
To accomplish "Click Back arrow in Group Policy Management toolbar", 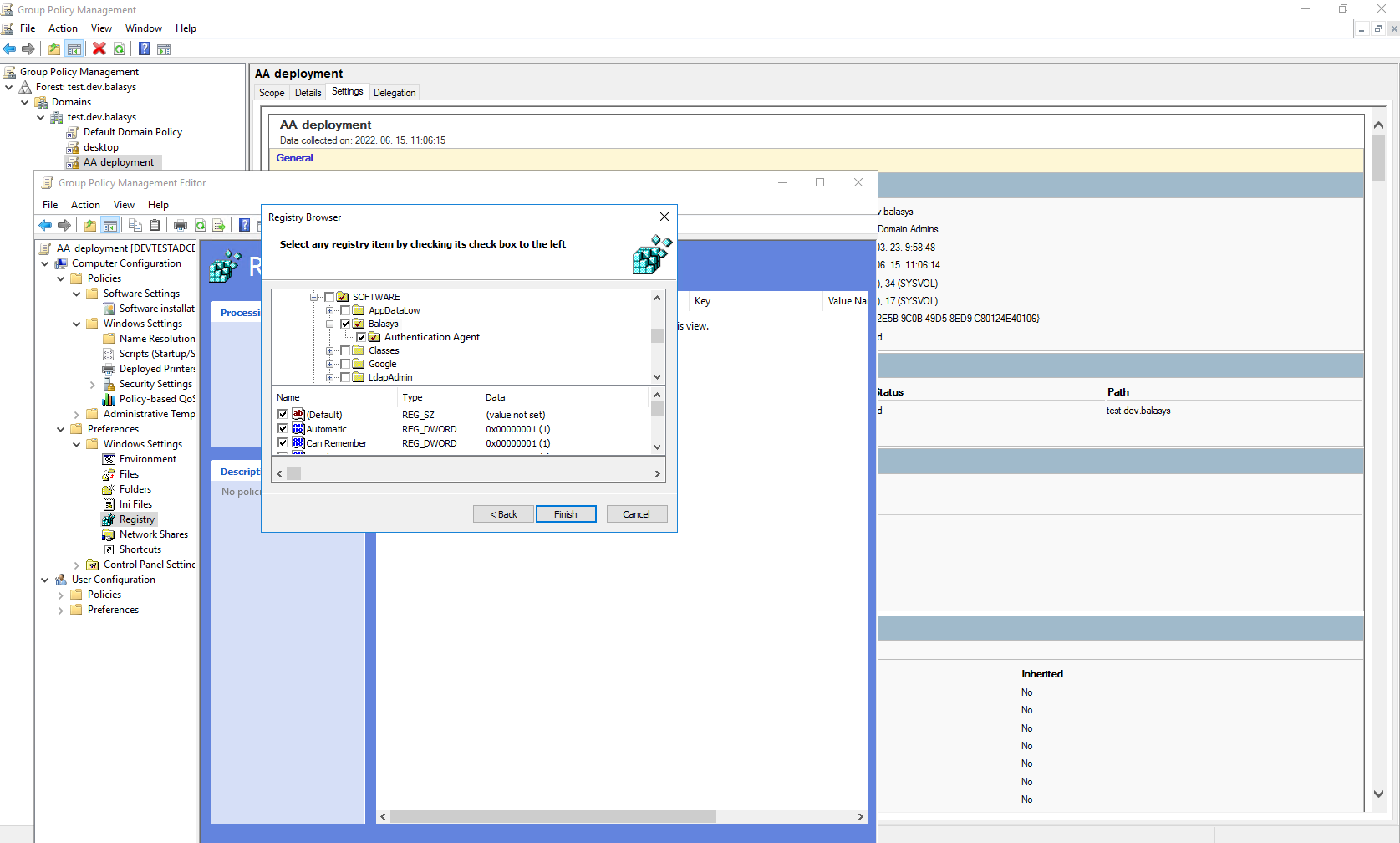I will [9, 49].
